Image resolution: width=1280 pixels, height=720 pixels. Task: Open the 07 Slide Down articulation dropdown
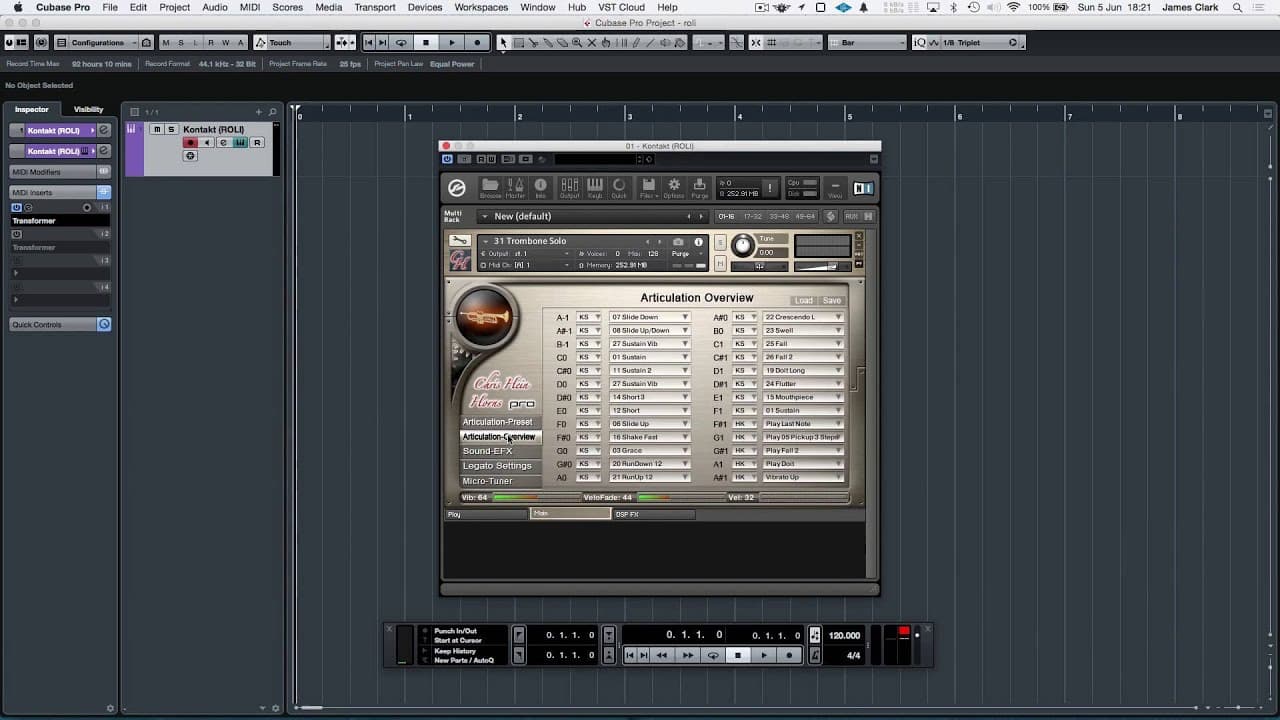(x=650, y=317)
